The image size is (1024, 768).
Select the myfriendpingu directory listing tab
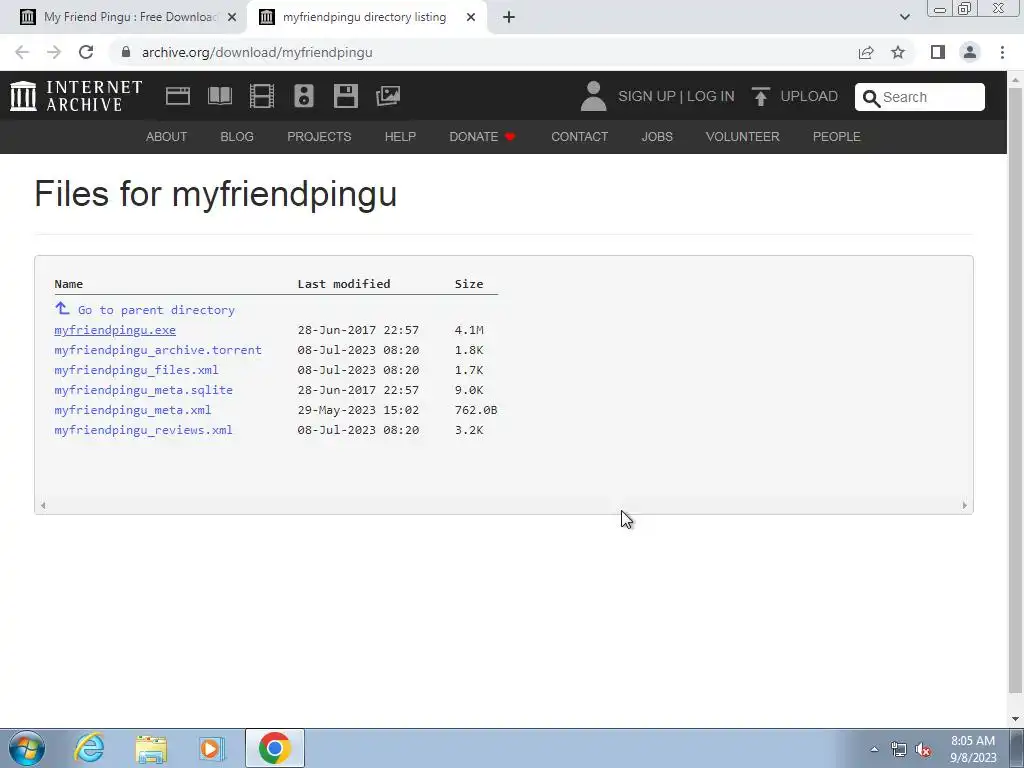pyautogui.click(x=367, y=17)
